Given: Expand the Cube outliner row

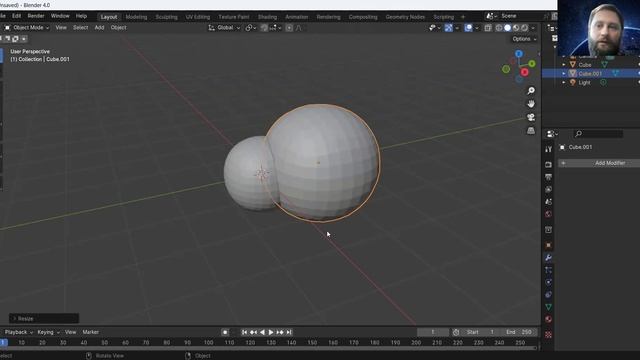Looking at the screenshot, I should coord(564,64).
